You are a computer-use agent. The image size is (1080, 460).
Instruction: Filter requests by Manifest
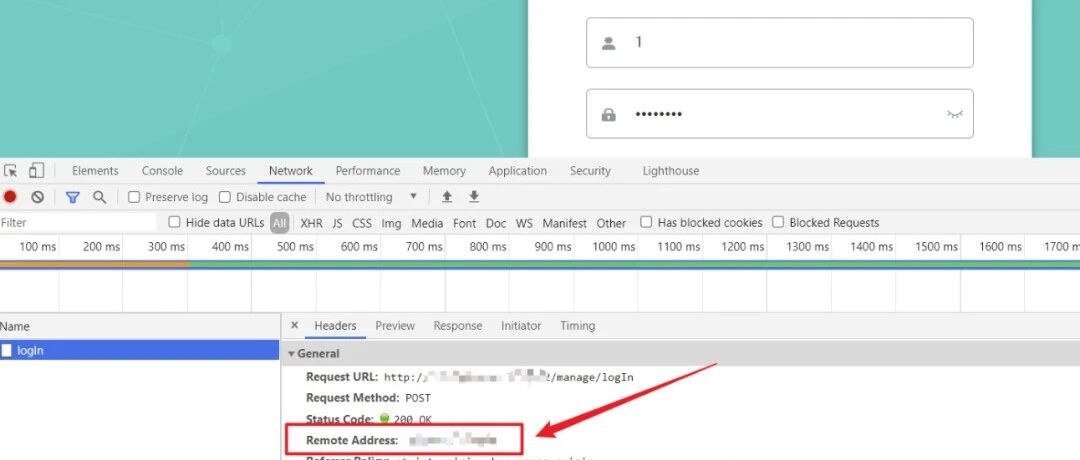tap(564, 223)
